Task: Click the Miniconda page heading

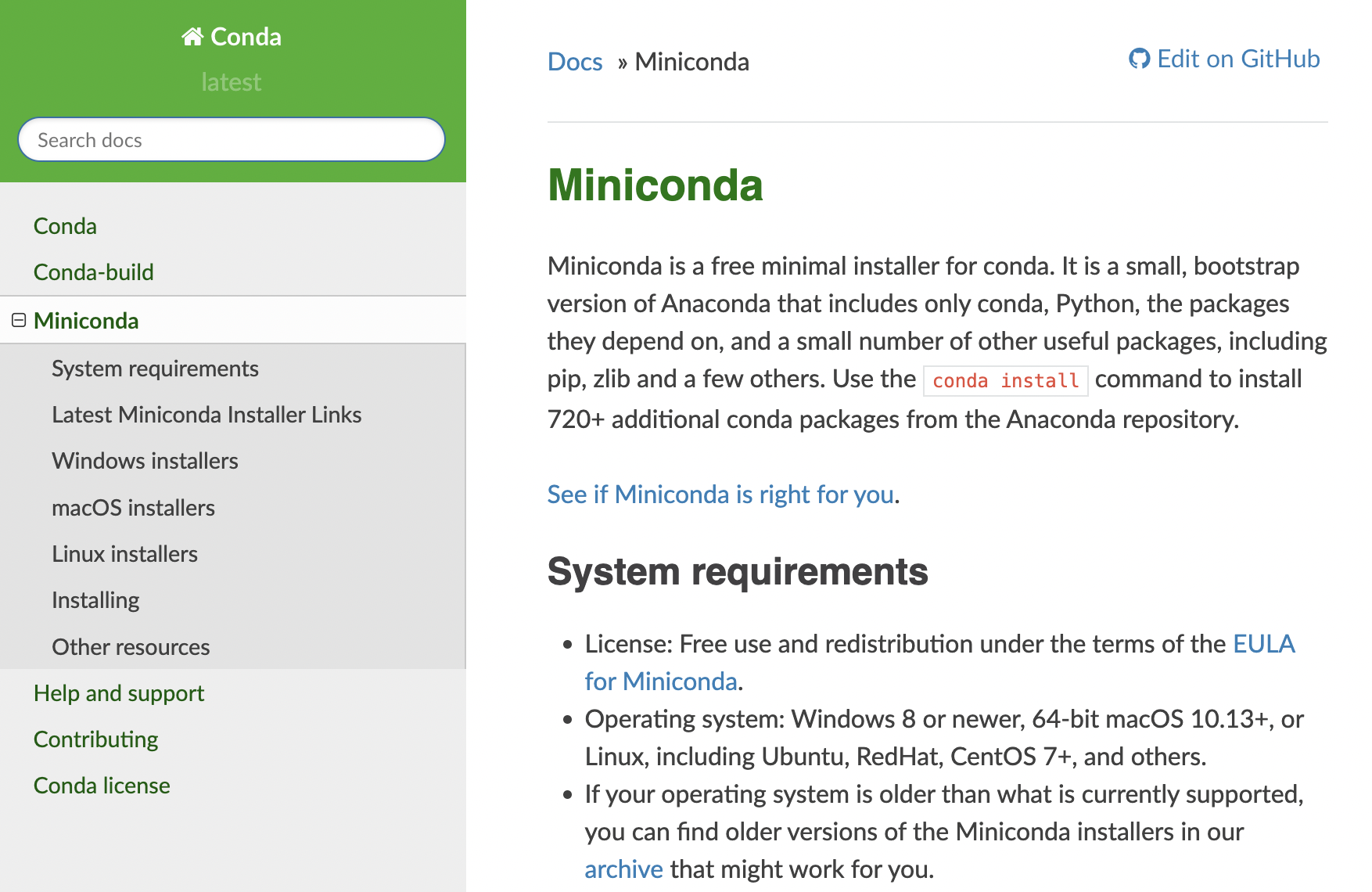Action: pyautogui.click(x=655, y=185)
